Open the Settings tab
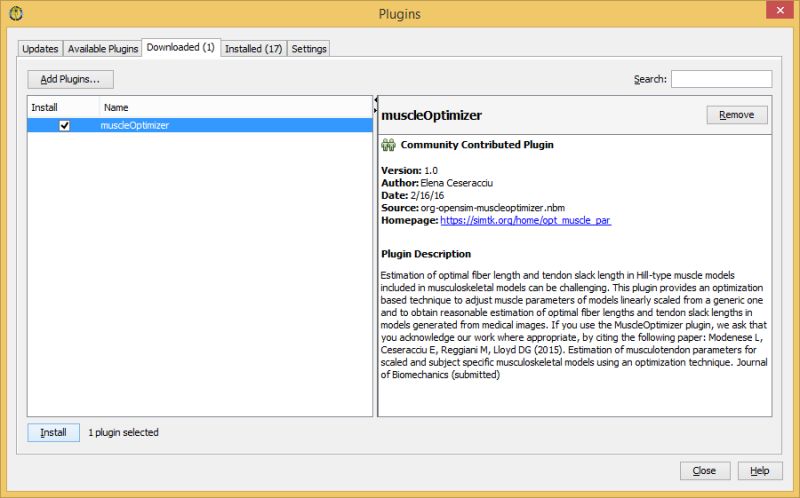The height and width of the screenshot is (498, 800). coord(309,49)
